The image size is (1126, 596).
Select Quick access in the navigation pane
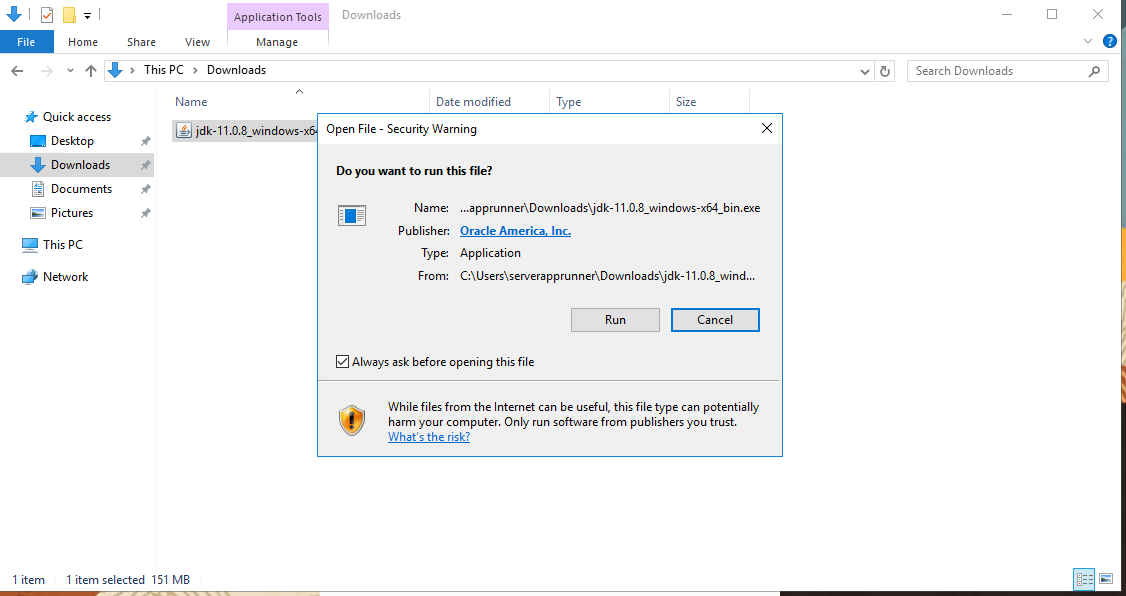pos(77,116)
